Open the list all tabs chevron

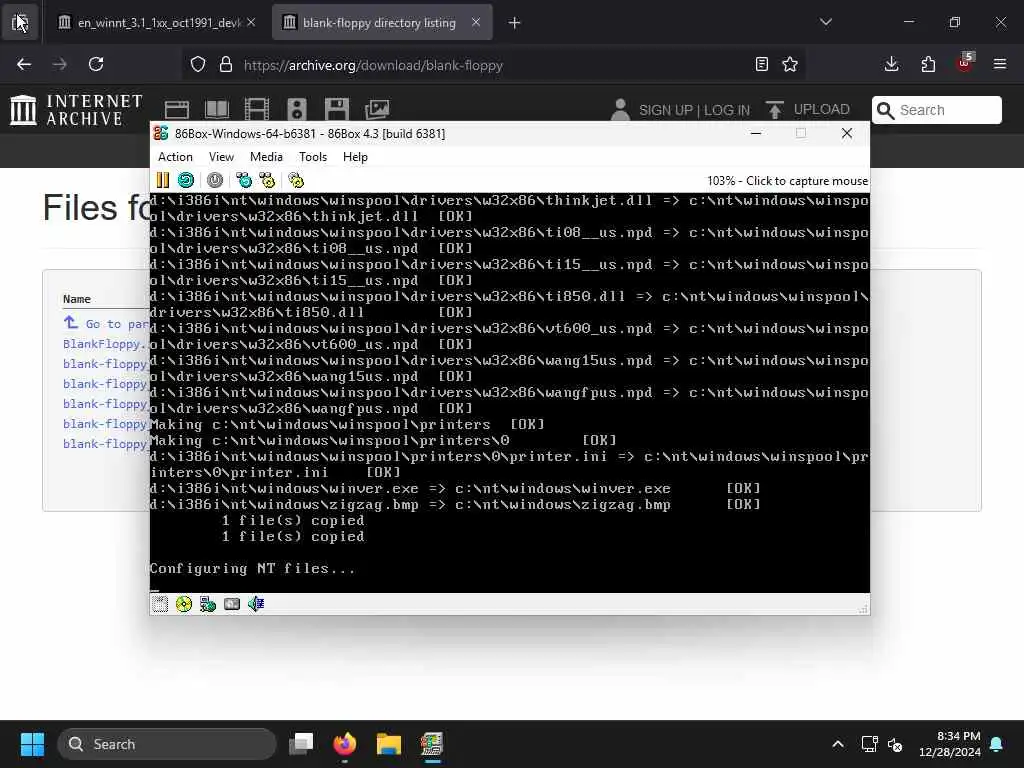click(826, 22)
